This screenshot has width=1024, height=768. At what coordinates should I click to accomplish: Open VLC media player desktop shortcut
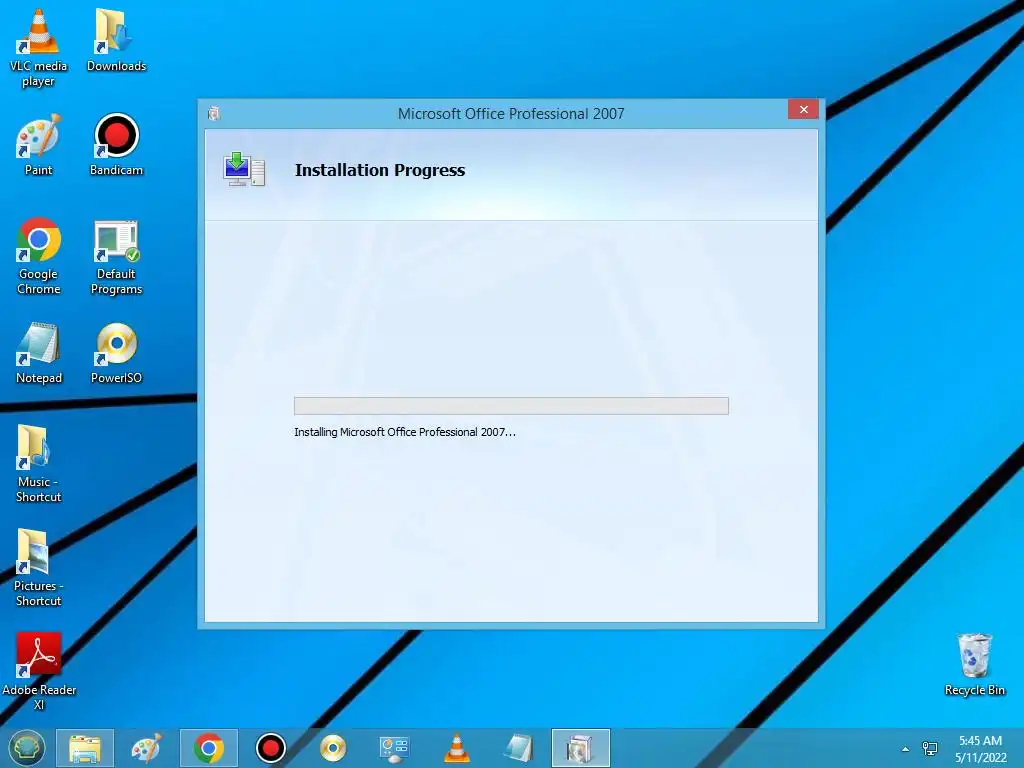39,48
